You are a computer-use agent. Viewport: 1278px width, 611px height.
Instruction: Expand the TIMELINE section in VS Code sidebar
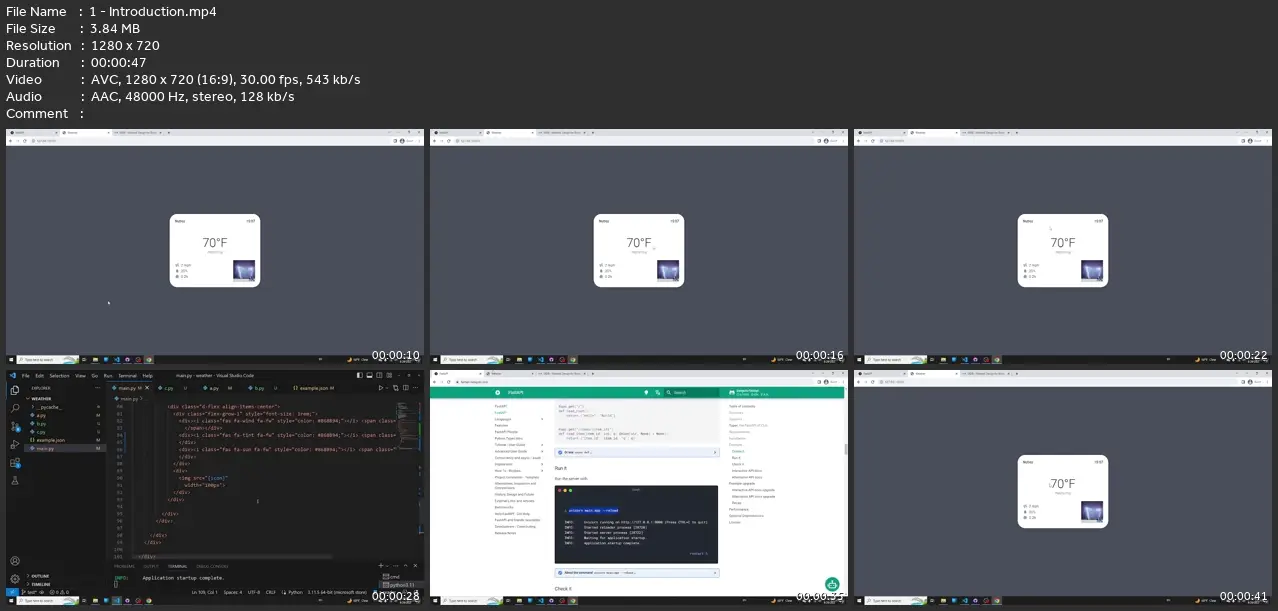(28, 584)
